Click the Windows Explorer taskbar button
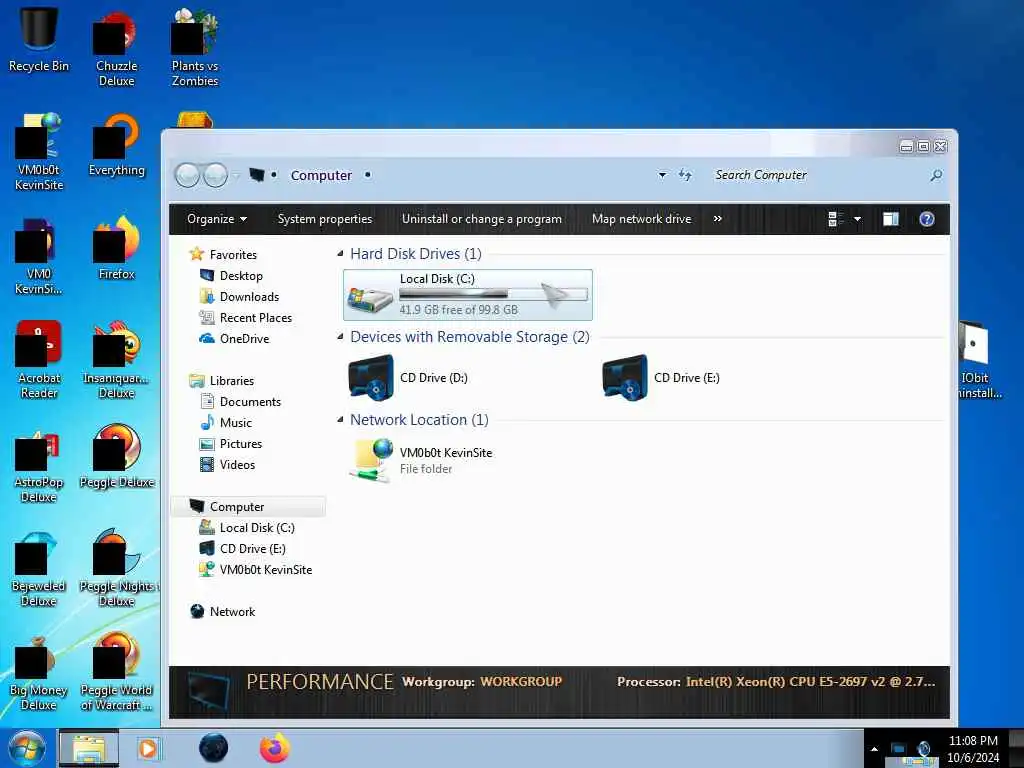Image resolution: width=1024 pixels, height=768 pixels. (x=89, y=748)
